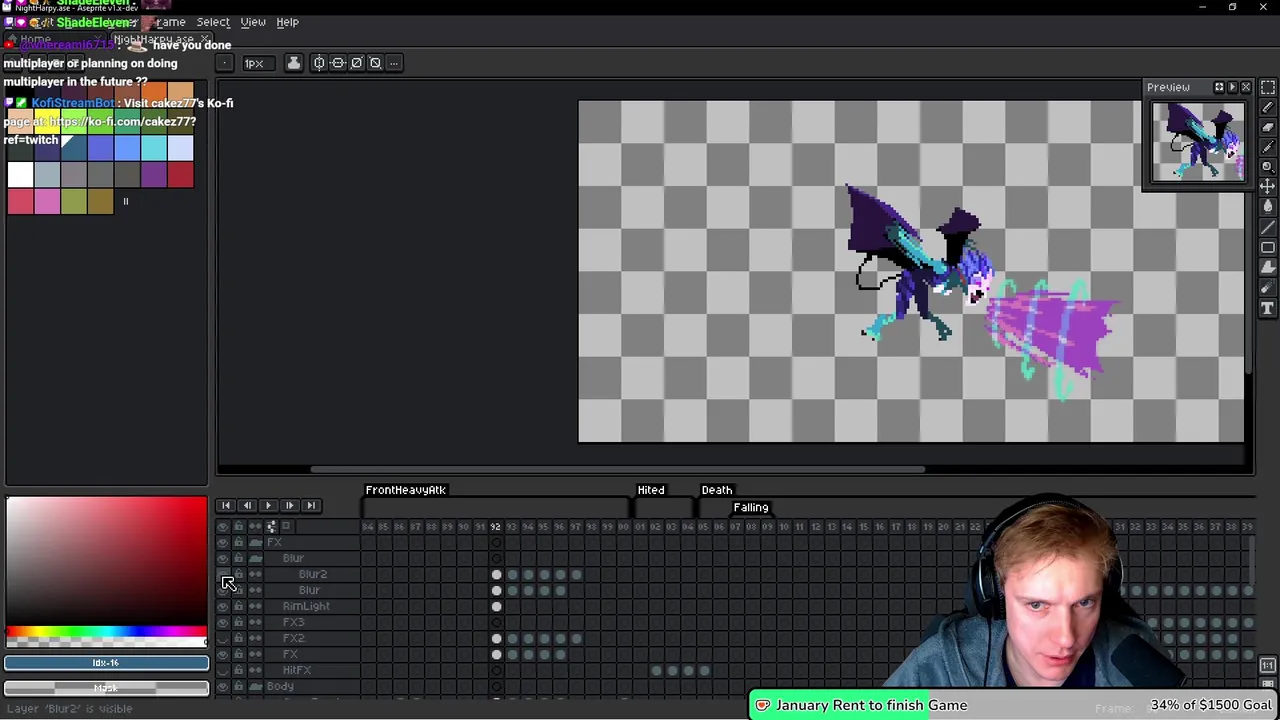Viewport: 1280px width, 720px height.
Task: Pick the white palette swatch
Action: pyautogui.click(x=20, y=175)
